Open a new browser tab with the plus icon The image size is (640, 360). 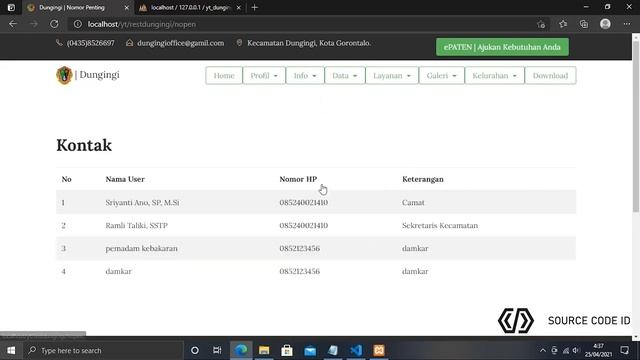[255, 7]
